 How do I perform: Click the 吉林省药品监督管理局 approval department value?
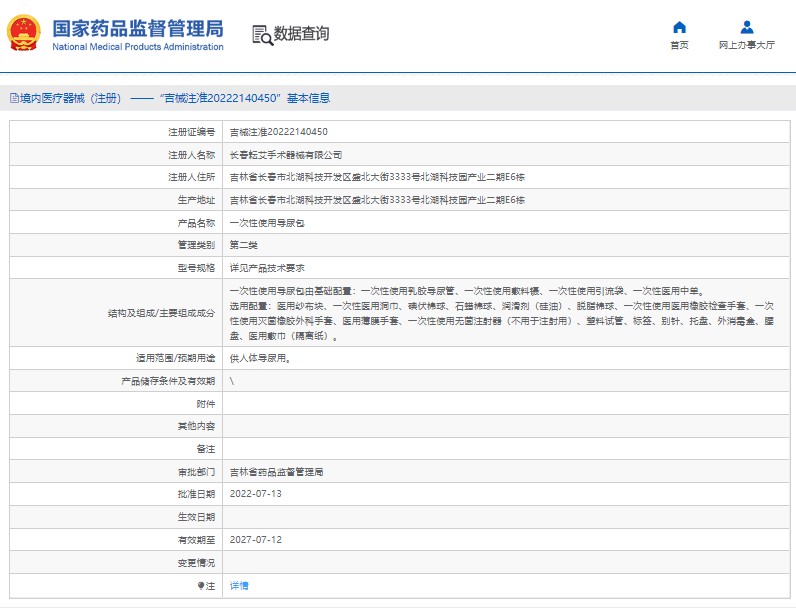[x=276, y=472]
